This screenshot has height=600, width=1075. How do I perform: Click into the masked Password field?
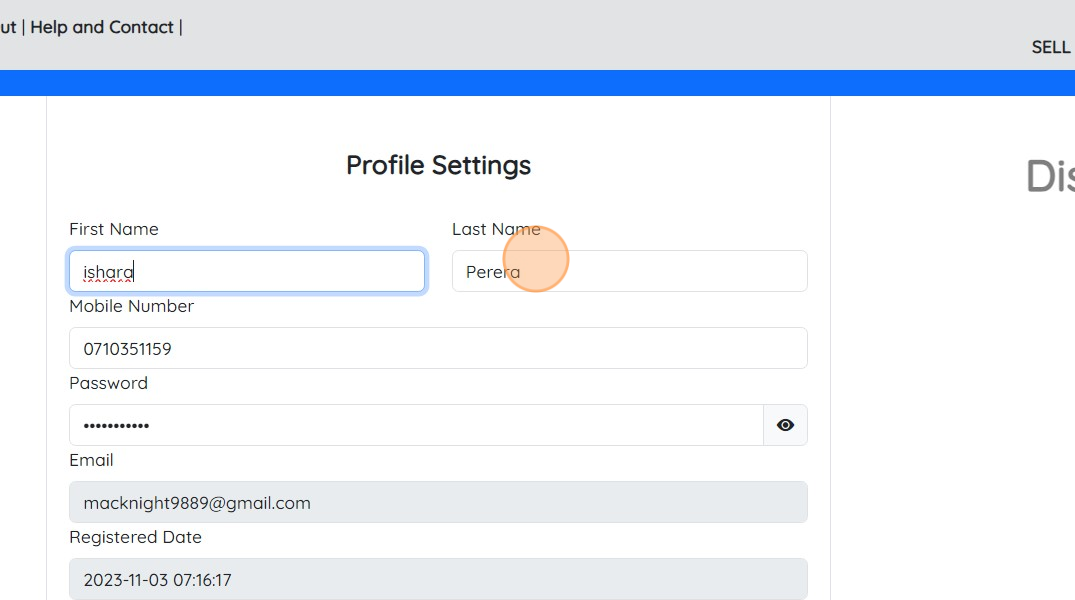coord(416,425)
